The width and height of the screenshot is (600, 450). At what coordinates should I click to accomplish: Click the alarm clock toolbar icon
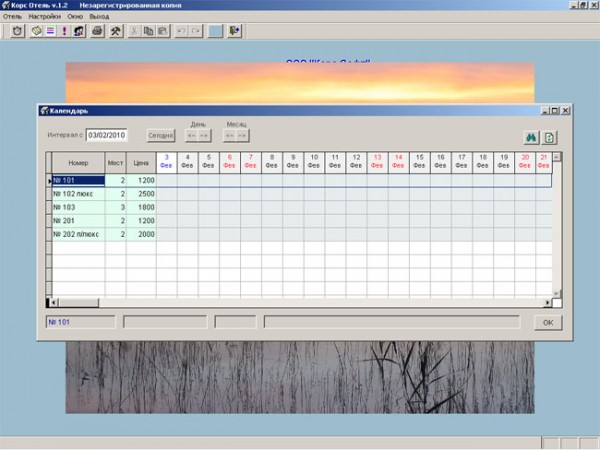(19, 31)
